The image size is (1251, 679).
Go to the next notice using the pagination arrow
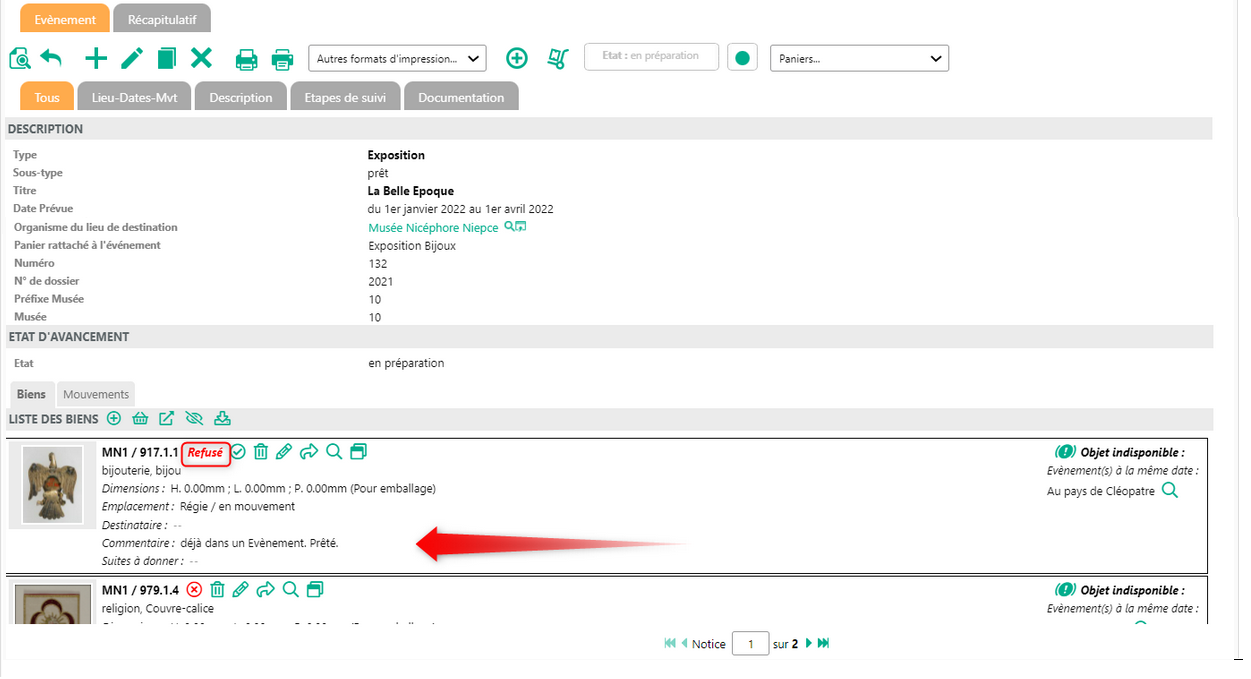[808, 643]
